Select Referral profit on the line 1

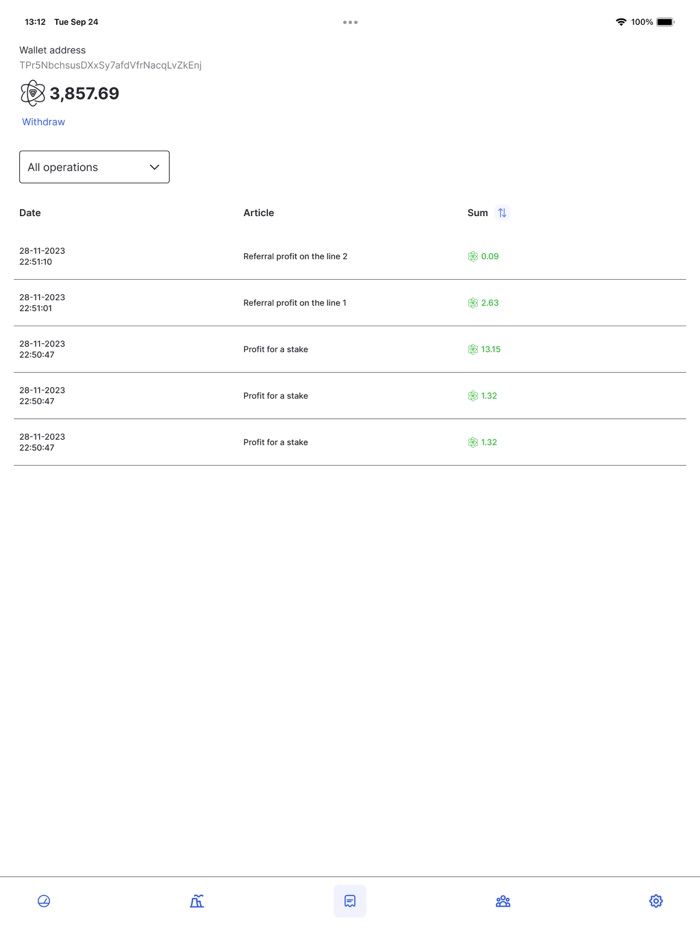point(294,303)
